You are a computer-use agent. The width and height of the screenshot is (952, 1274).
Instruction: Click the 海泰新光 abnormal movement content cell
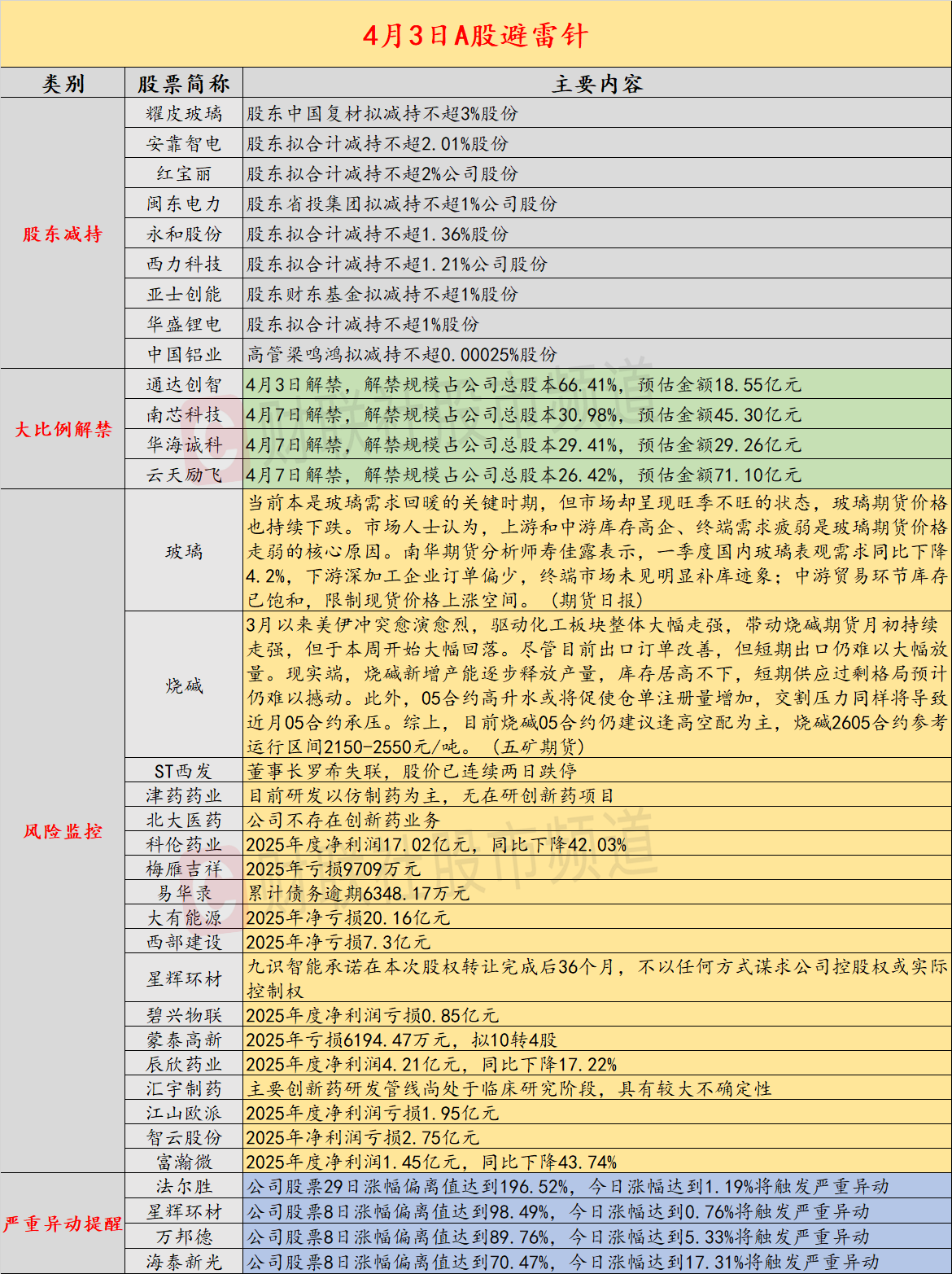(596, 1262)
